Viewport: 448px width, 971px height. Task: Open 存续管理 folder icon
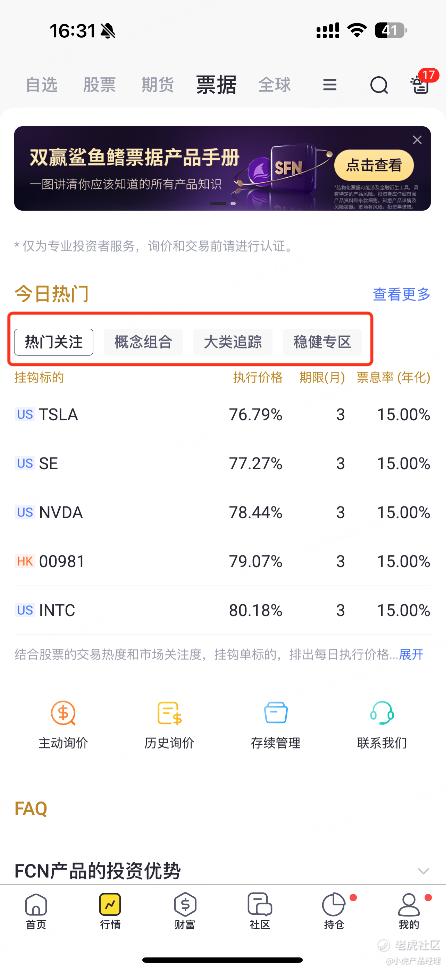click(x=276, y=713)
